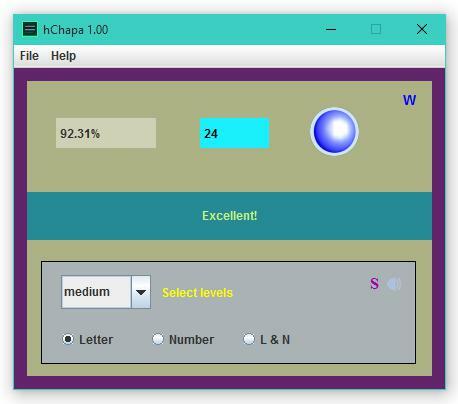Click the hChapa 1.00 title text
This screenshot has width=458, height=404.
[x=76, y=30]
